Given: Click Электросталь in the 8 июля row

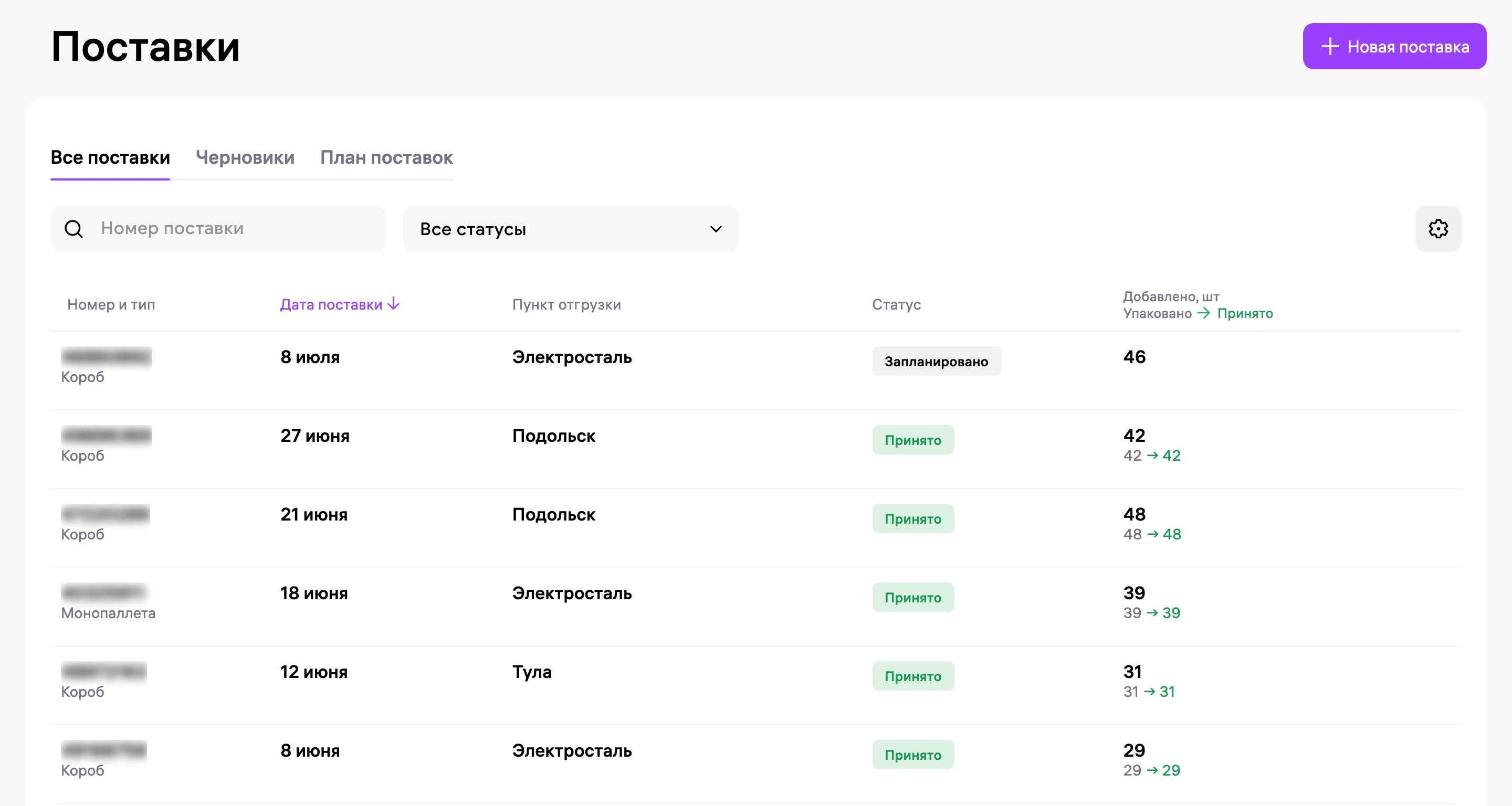Looking at the screenshot, I should pos(572,357).
